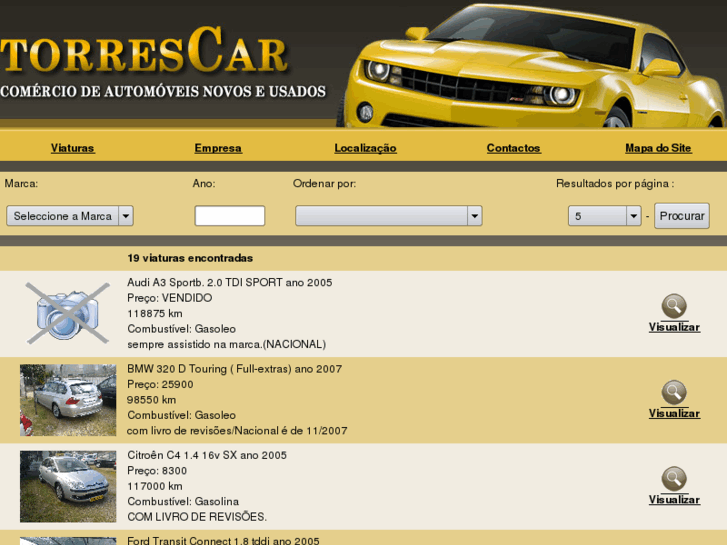Click 'COM LIVRO DE REVISÕES.' text
Viewport: 727px width, 545px height.
click(197, 517)
